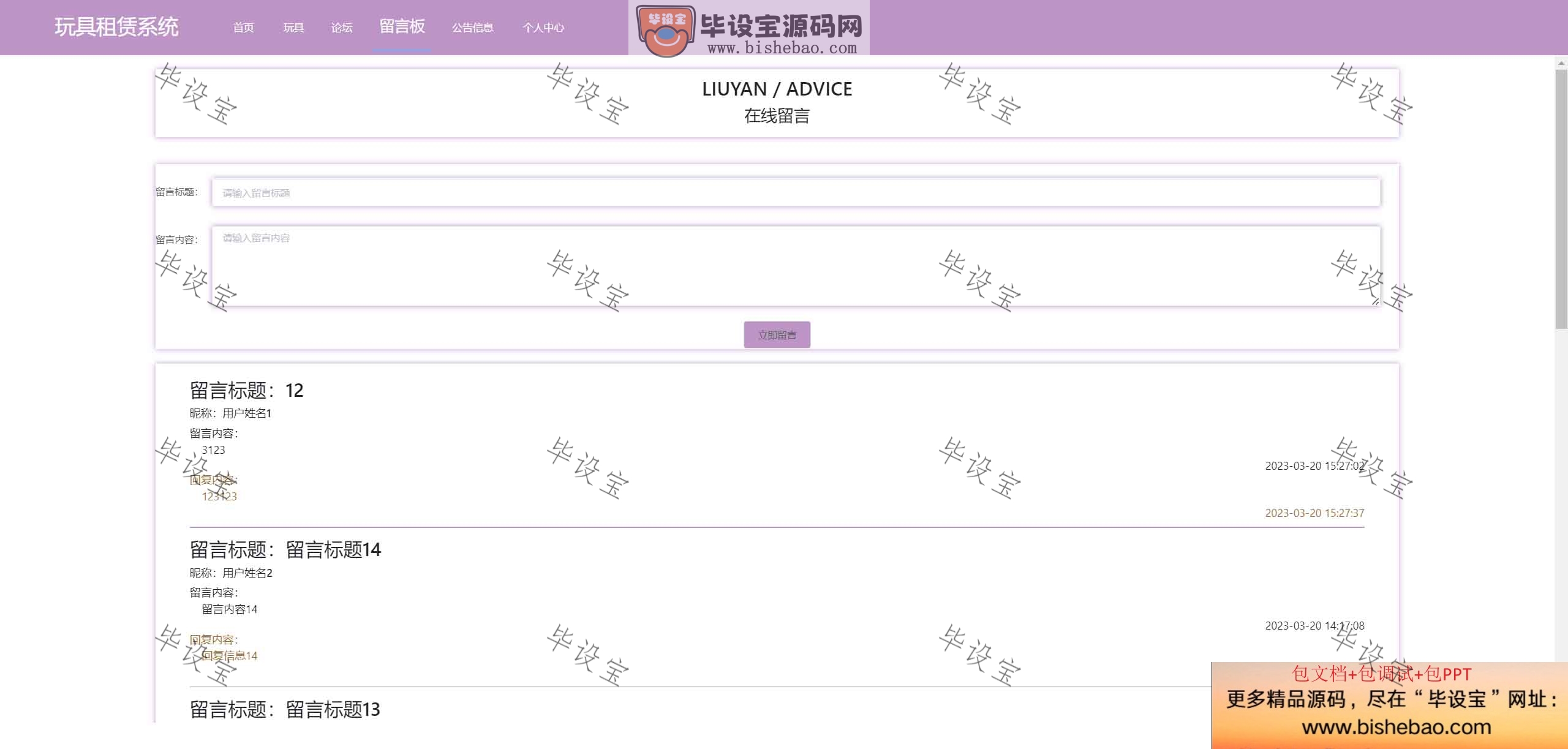Click reply timestamp 2023-03-20 15:27:37
Image resolution: width=1568 pixels, height=749 pixels.
(x=1314, y=513)
